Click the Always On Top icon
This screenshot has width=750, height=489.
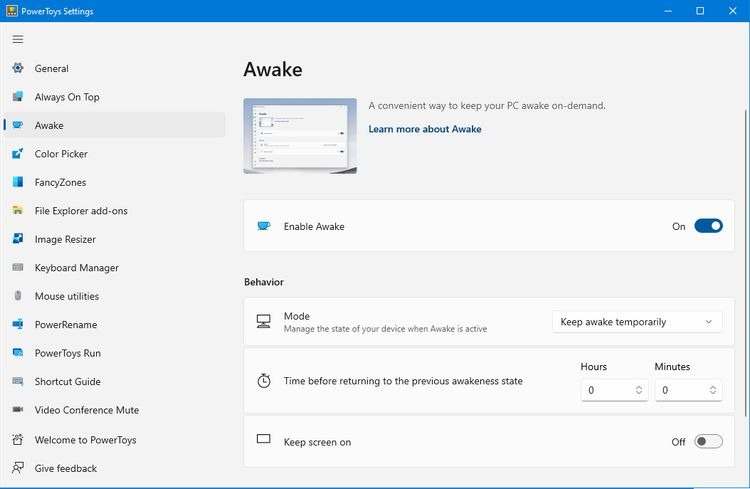click(x=18, y=97)
